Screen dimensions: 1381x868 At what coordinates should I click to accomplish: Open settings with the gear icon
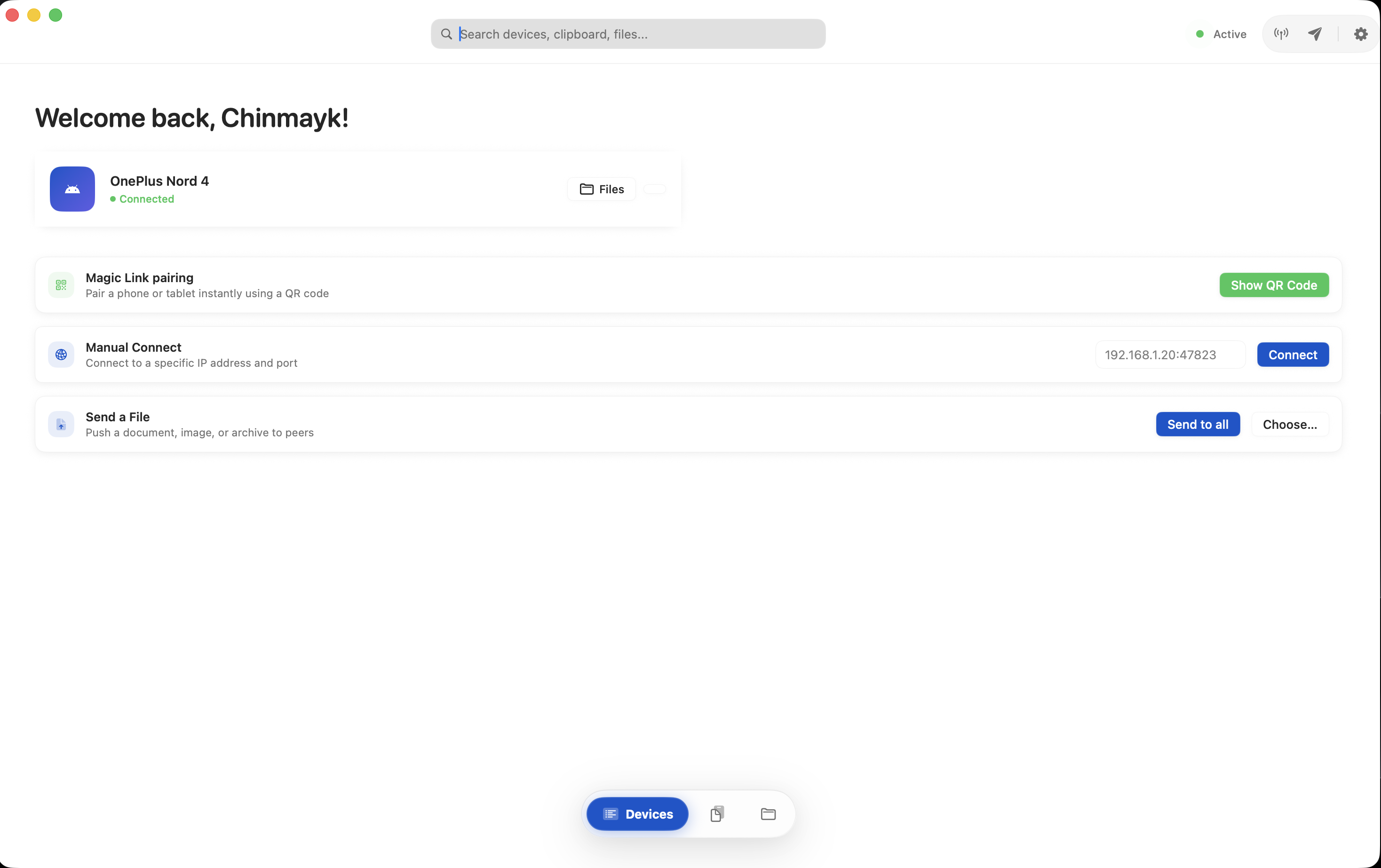(x=1360, y=34)
